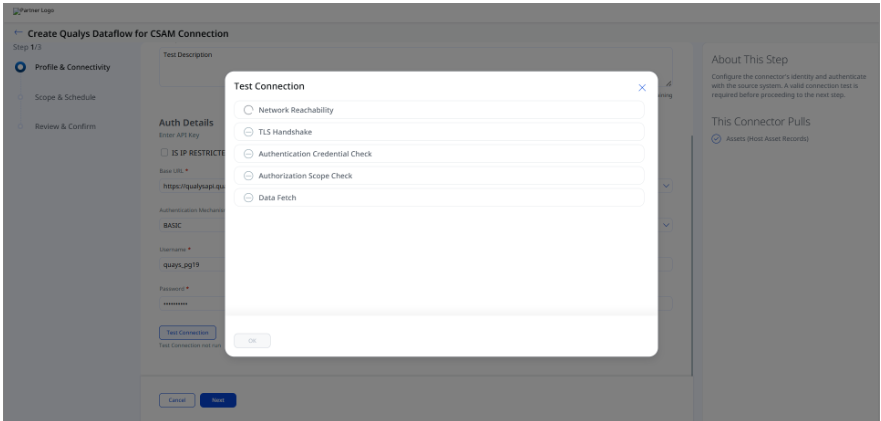The image size is (881, 421).
Task: Click the page title Create Qualys Dataflow
Action: pos(128,34)
